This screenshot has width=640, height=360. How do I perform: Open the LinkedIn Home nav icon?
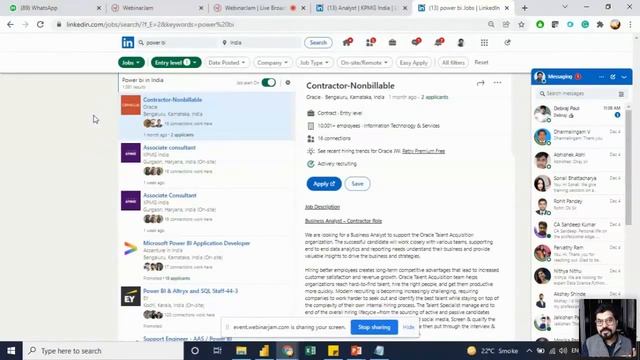[x=347, y=42]
